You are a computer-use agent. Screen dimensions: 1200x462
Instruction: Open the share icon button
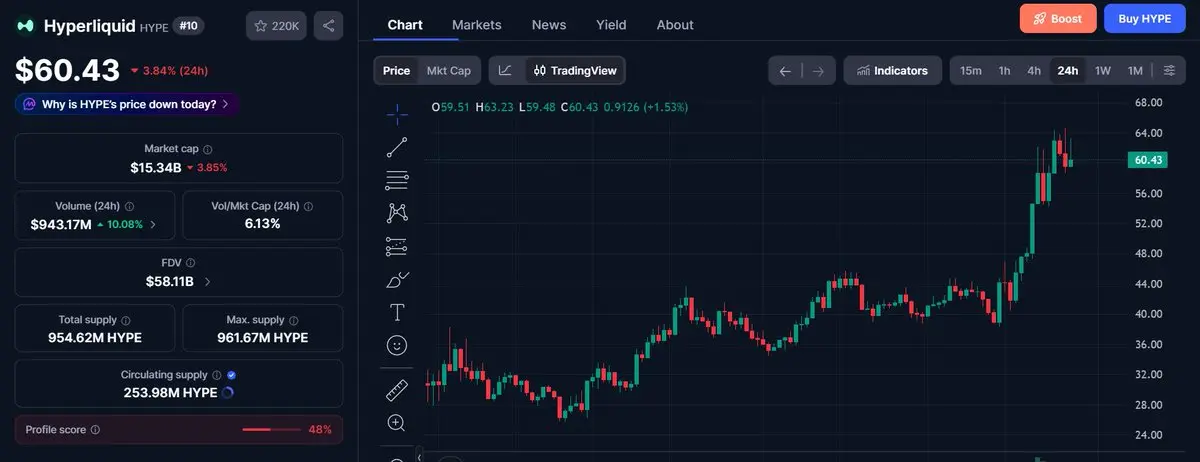tap(328, 26)
